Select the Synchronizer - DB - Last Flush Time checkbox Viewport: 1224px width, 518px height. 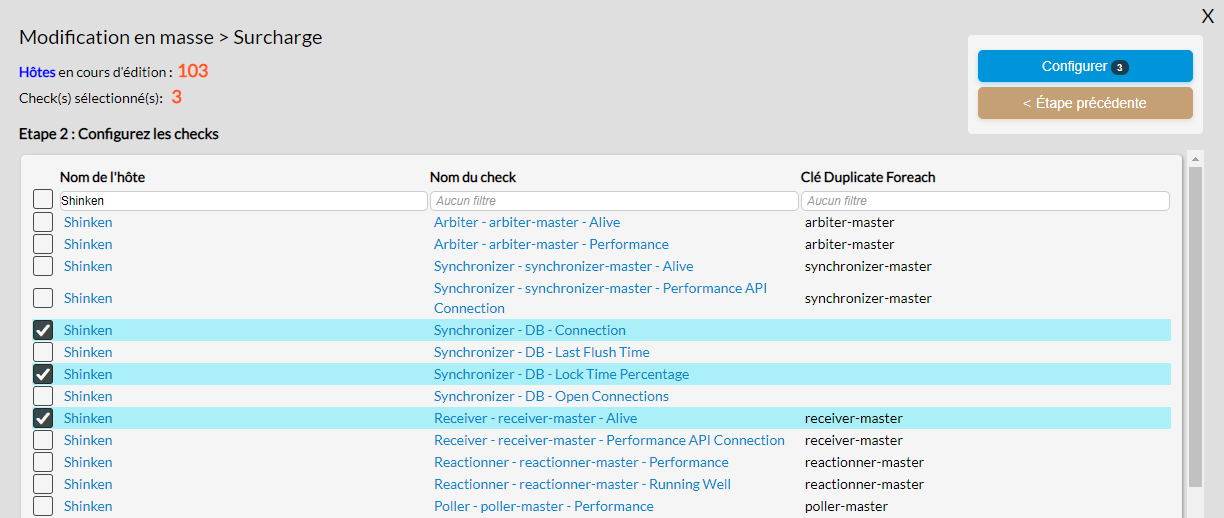click(x=43, y=352)
